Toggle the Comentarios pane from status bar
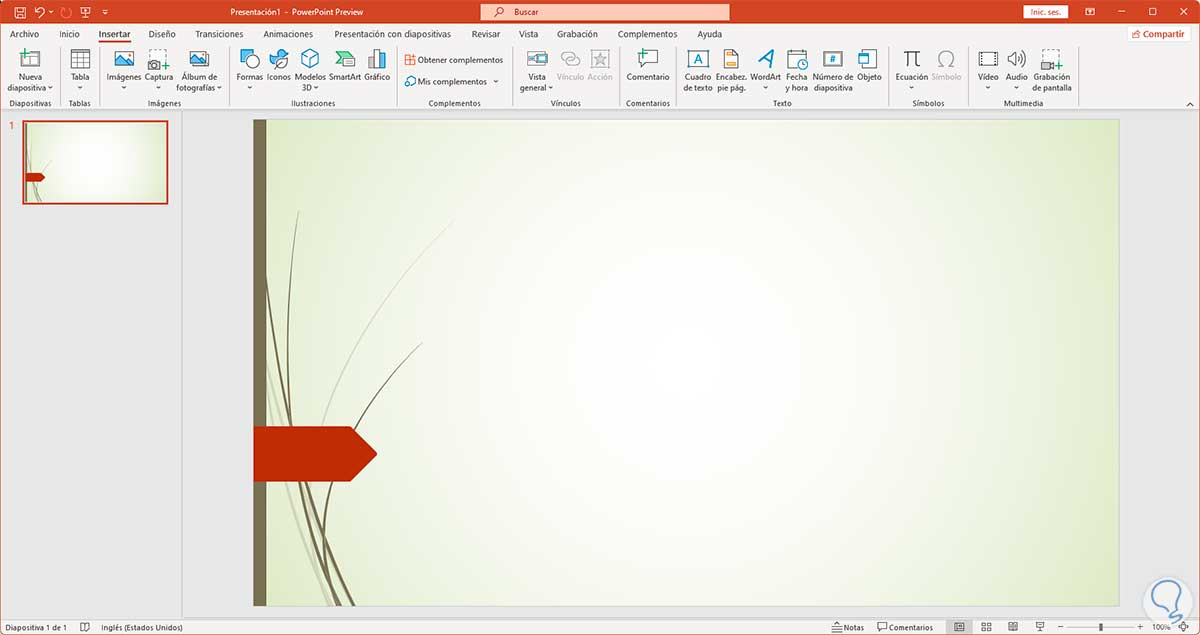This screenshot has height=635, width=1200. [x=905, y=627]
